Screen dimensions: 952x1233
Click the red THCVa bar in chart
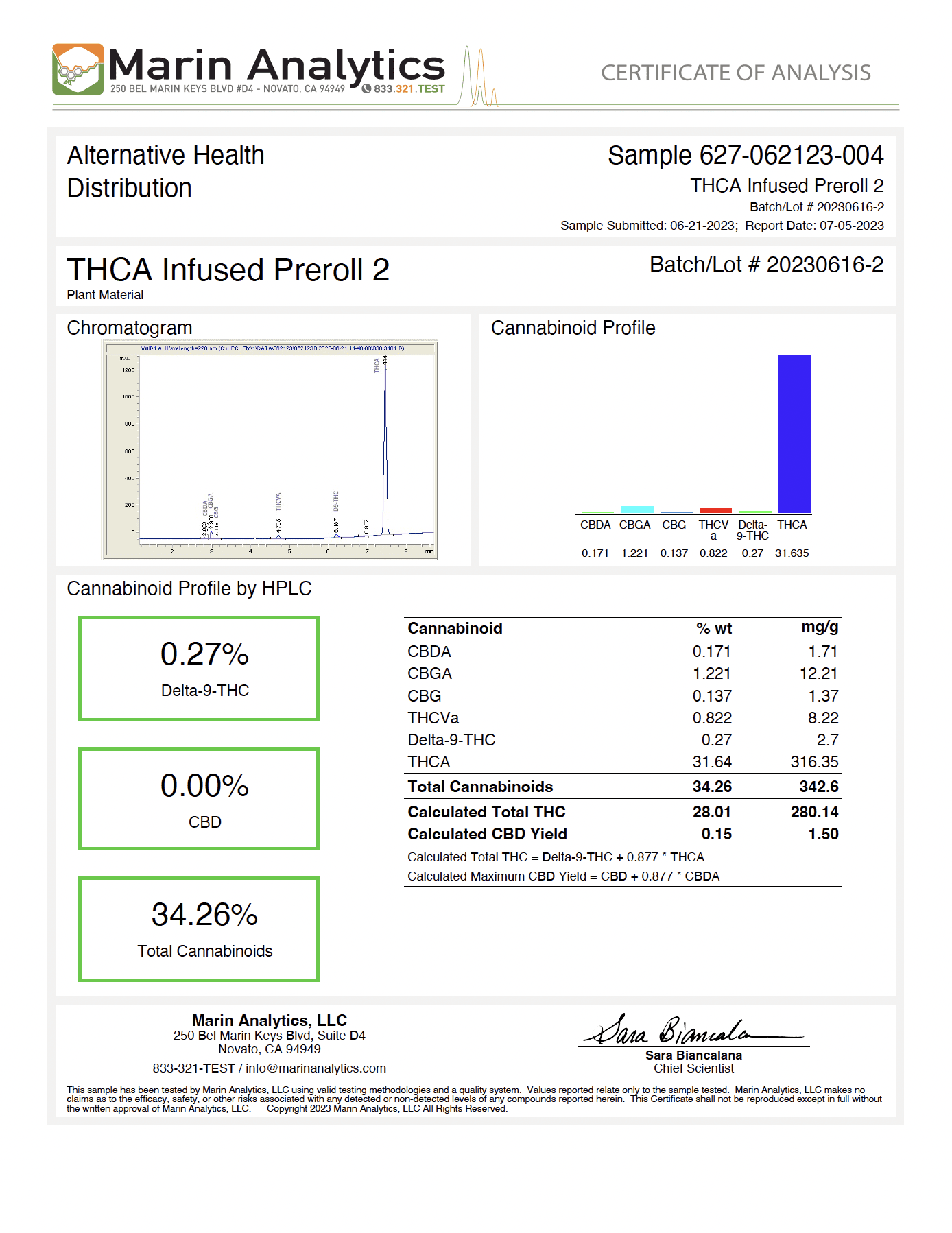coord(715,510)
